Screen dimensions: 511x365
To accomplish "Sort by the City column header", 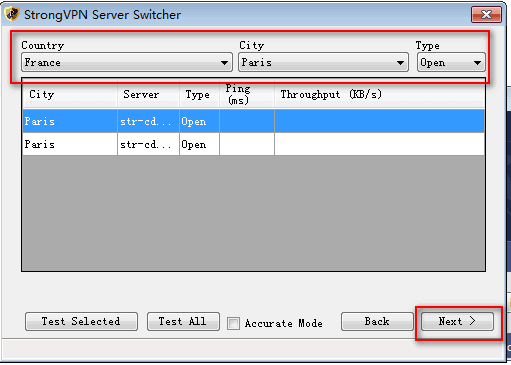I will (70, 94).
